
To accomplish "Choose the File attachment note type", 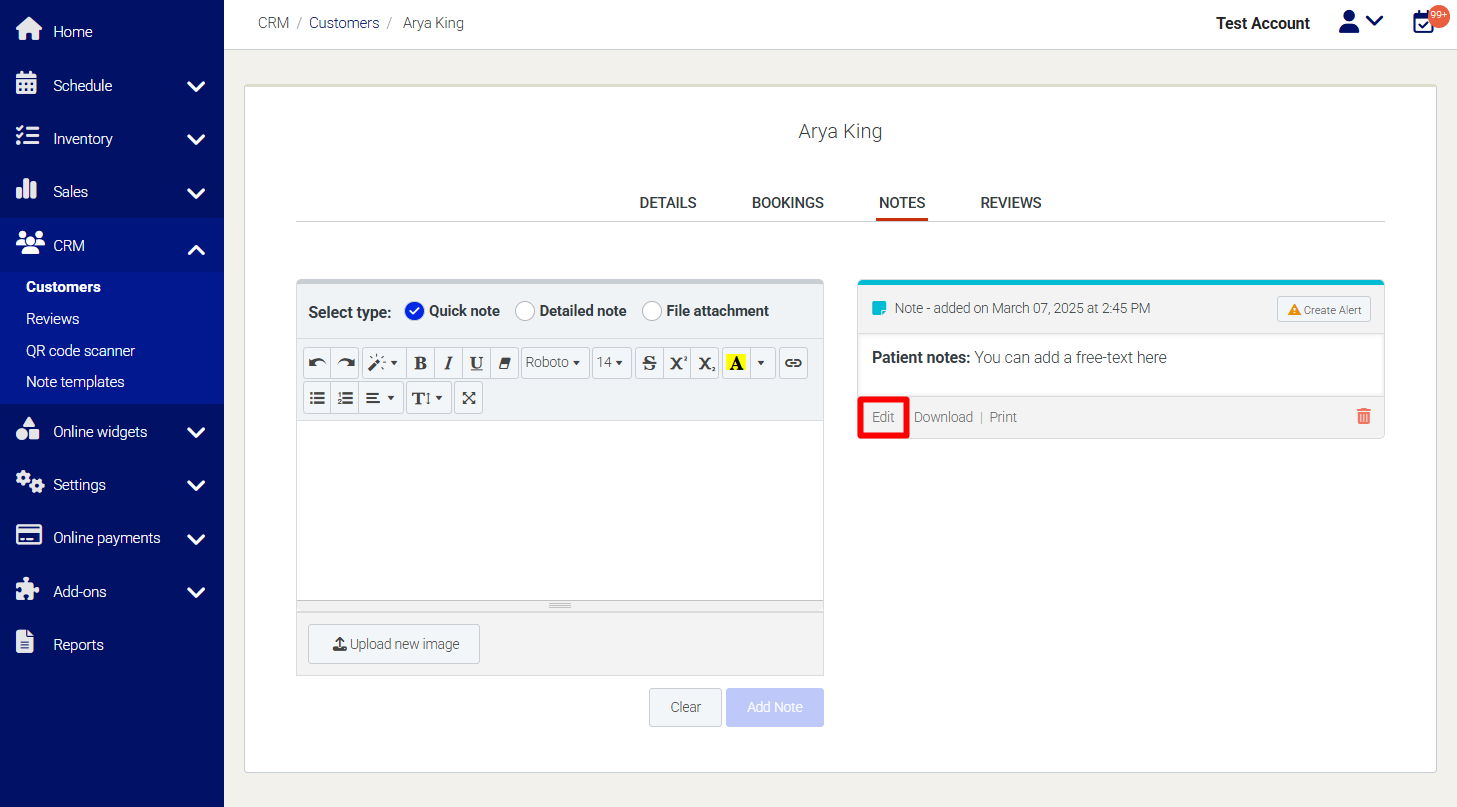I will 652,311.
